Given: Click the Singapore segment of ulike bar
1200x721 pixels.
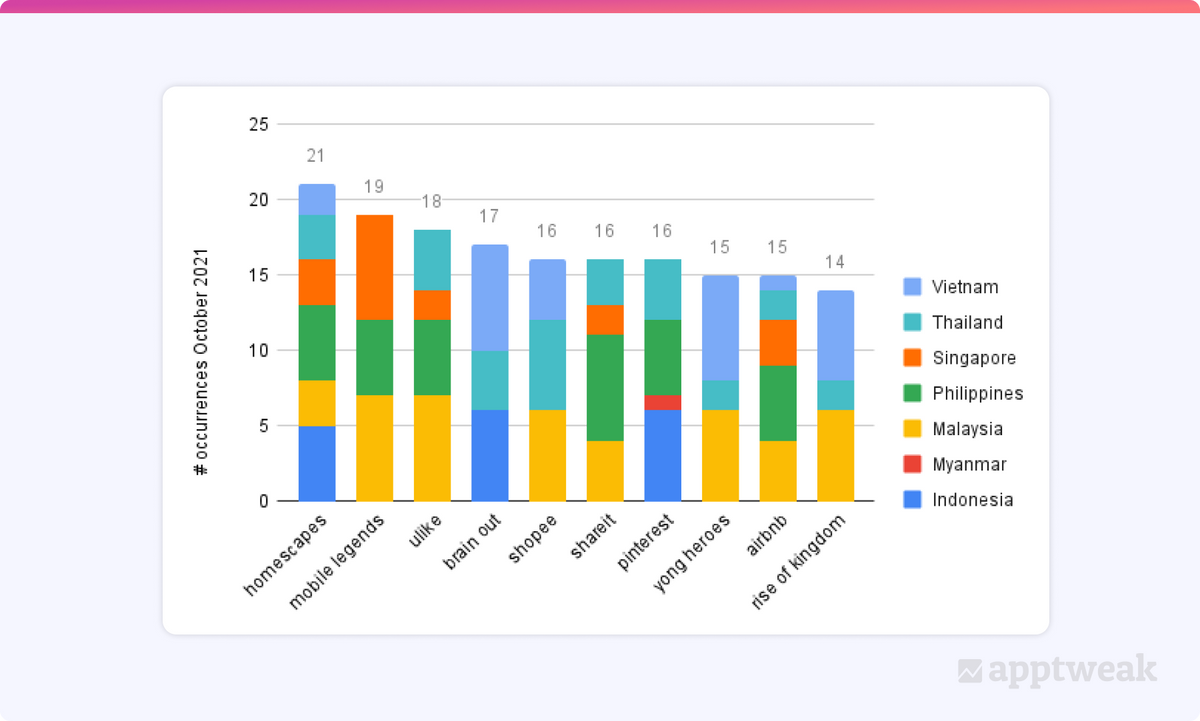Looking at the screenshot, I should click(x=432, y=305).
